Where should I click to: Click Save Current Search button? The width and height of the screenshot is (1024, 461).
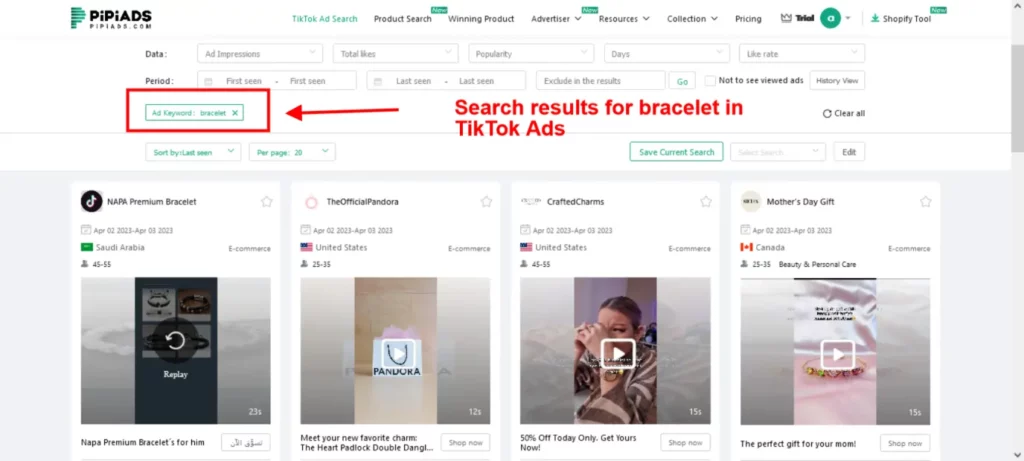coord(677,152)
